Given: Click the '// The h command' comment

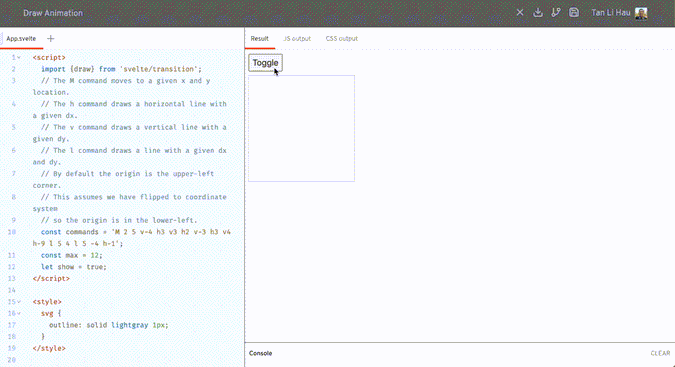Looking at the screenshot, I should 130,109.
